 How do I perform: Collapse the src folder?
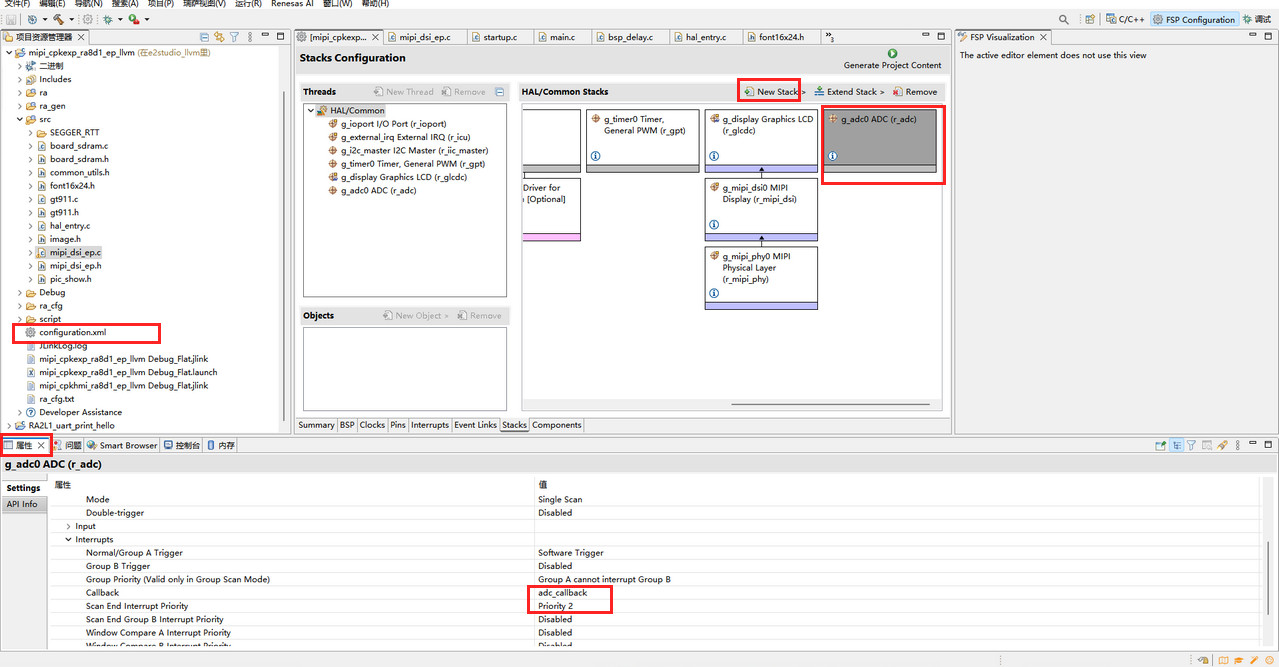pyautogui.click(x=19, y=119)
